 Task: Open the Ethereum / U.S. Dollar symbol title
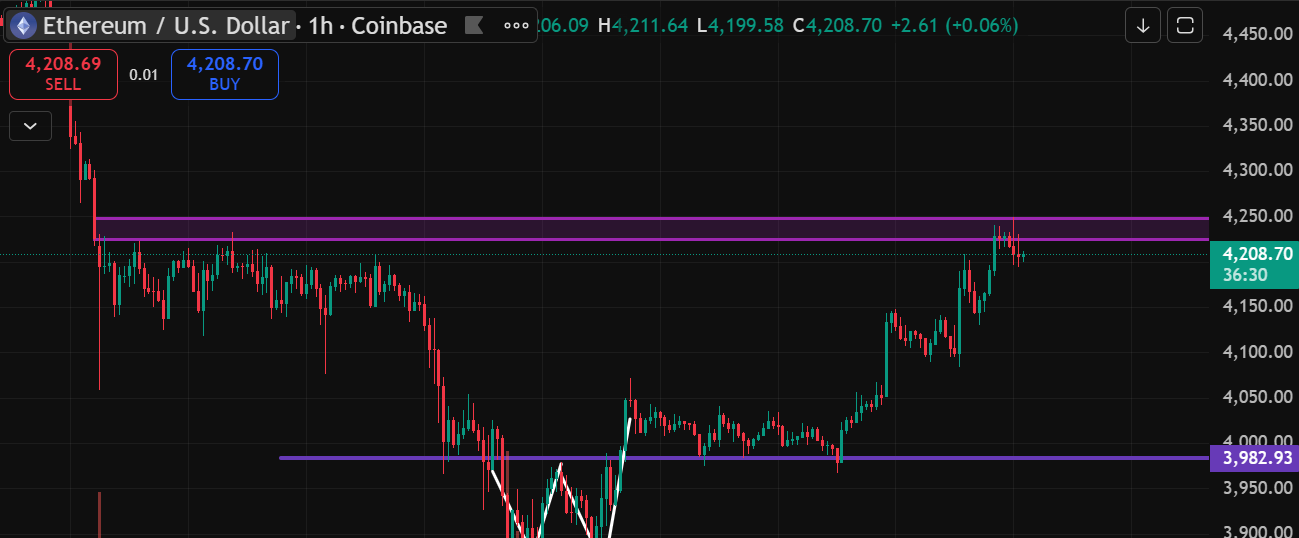(x=166, y=26)
